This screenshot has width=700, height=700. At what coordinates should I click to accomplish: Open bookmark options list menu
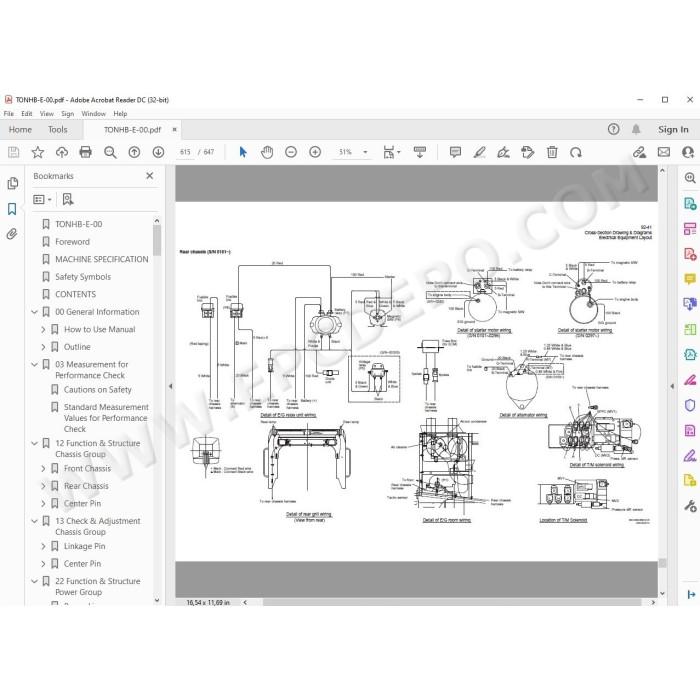click(42, 200)
